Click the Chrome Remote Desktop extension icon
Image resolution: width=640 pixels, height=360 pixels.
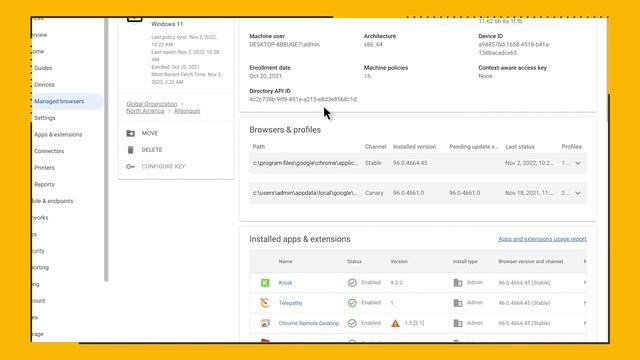(265, 323)
